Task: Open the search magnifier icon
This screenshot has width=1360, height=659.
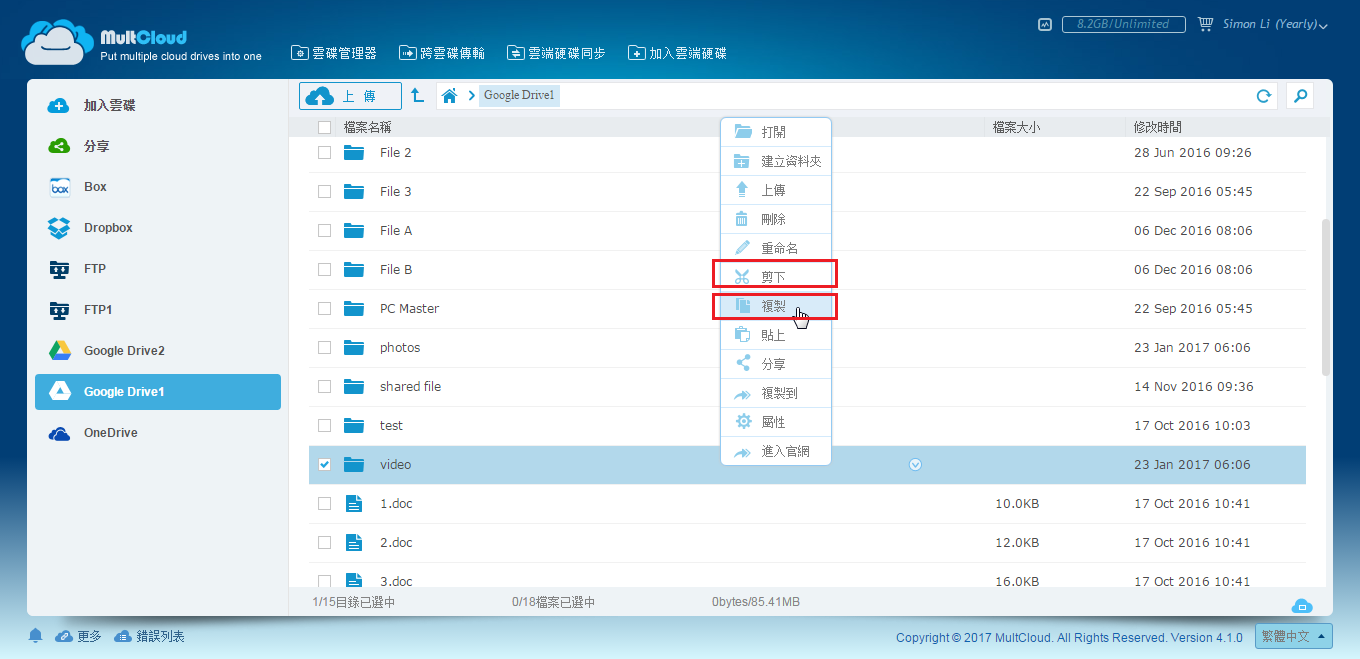Action: pos(1300,96)
